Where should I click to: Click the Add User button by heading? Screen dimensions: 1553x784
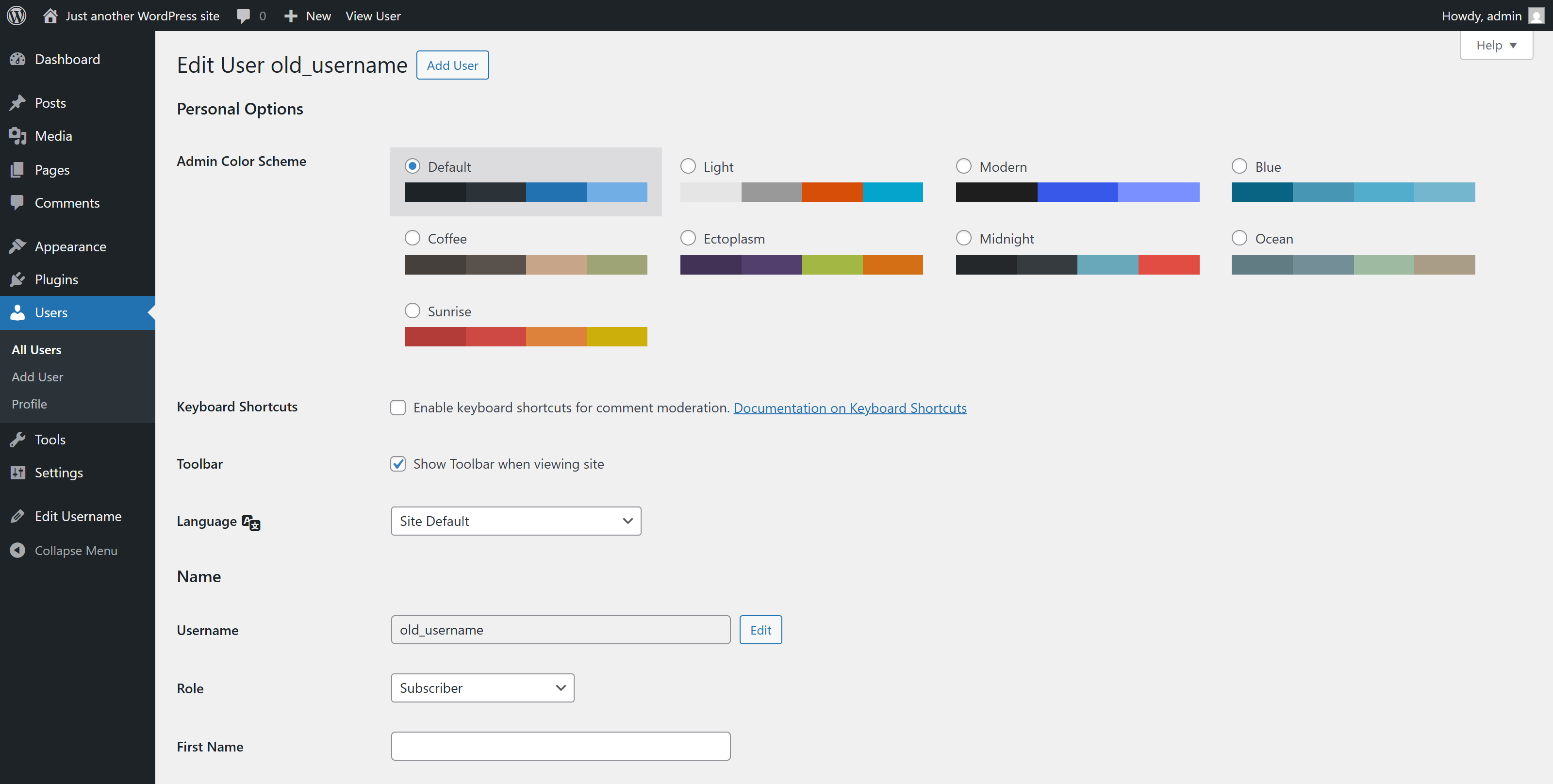pos(452,65)
